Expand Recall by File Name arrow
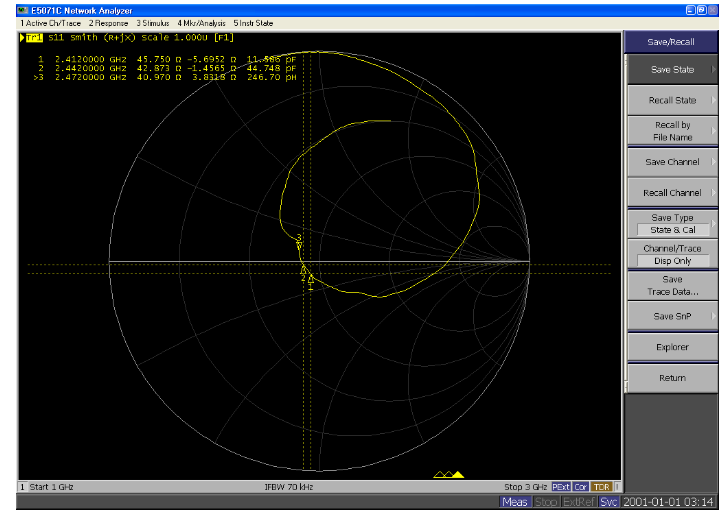 [713, 131]
